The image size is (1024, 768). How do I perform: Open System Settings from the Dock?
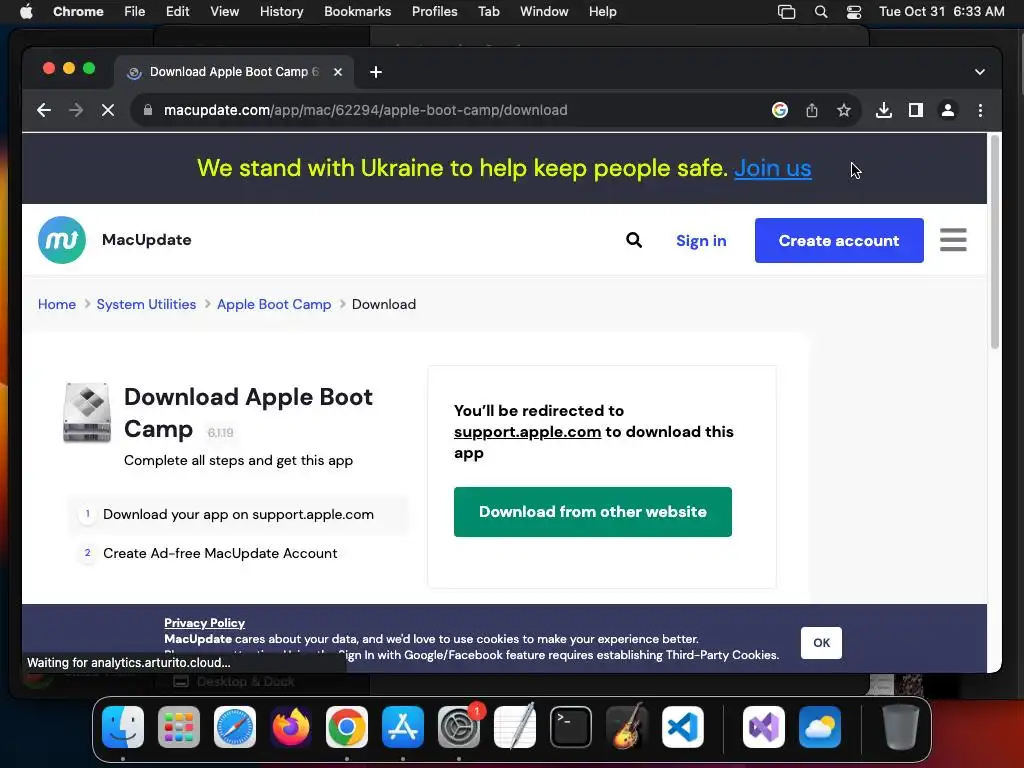coord(458,727)
